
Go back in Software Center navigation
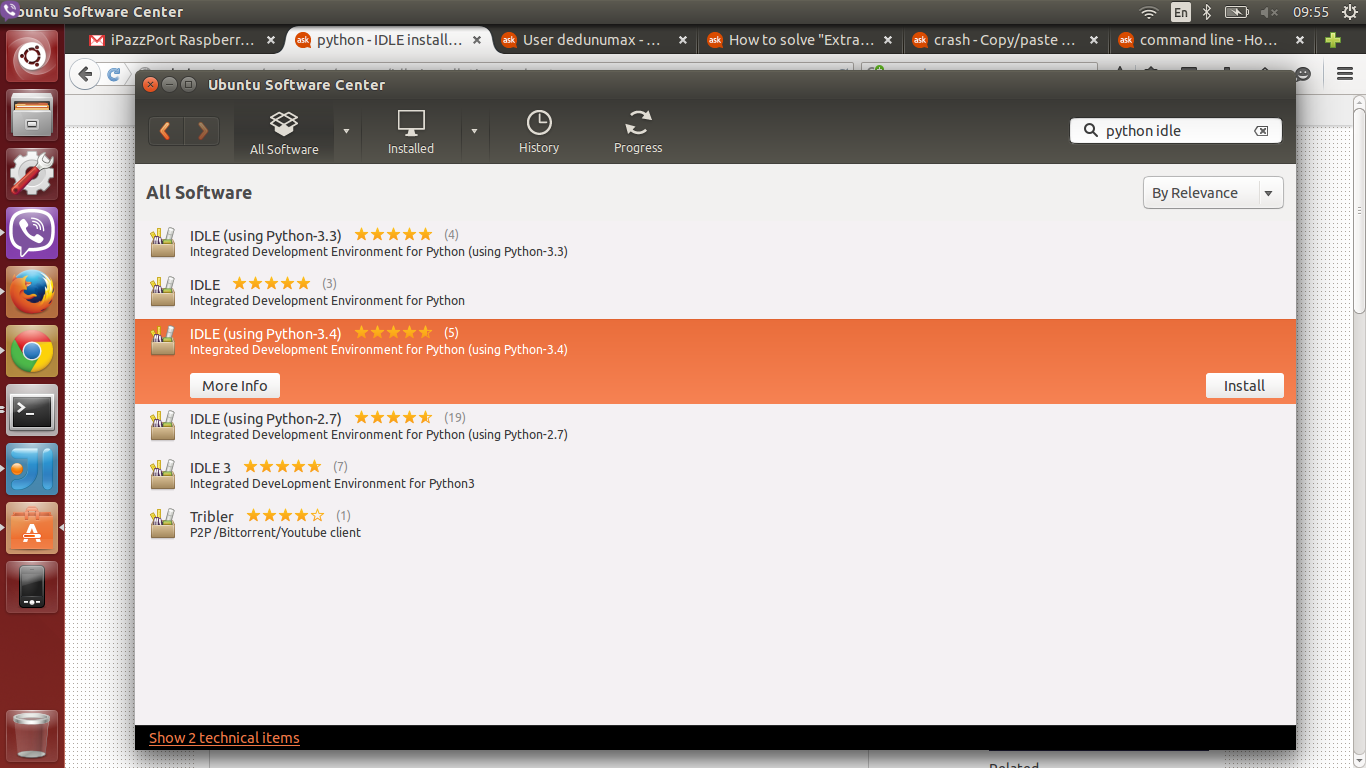point(166,131)
